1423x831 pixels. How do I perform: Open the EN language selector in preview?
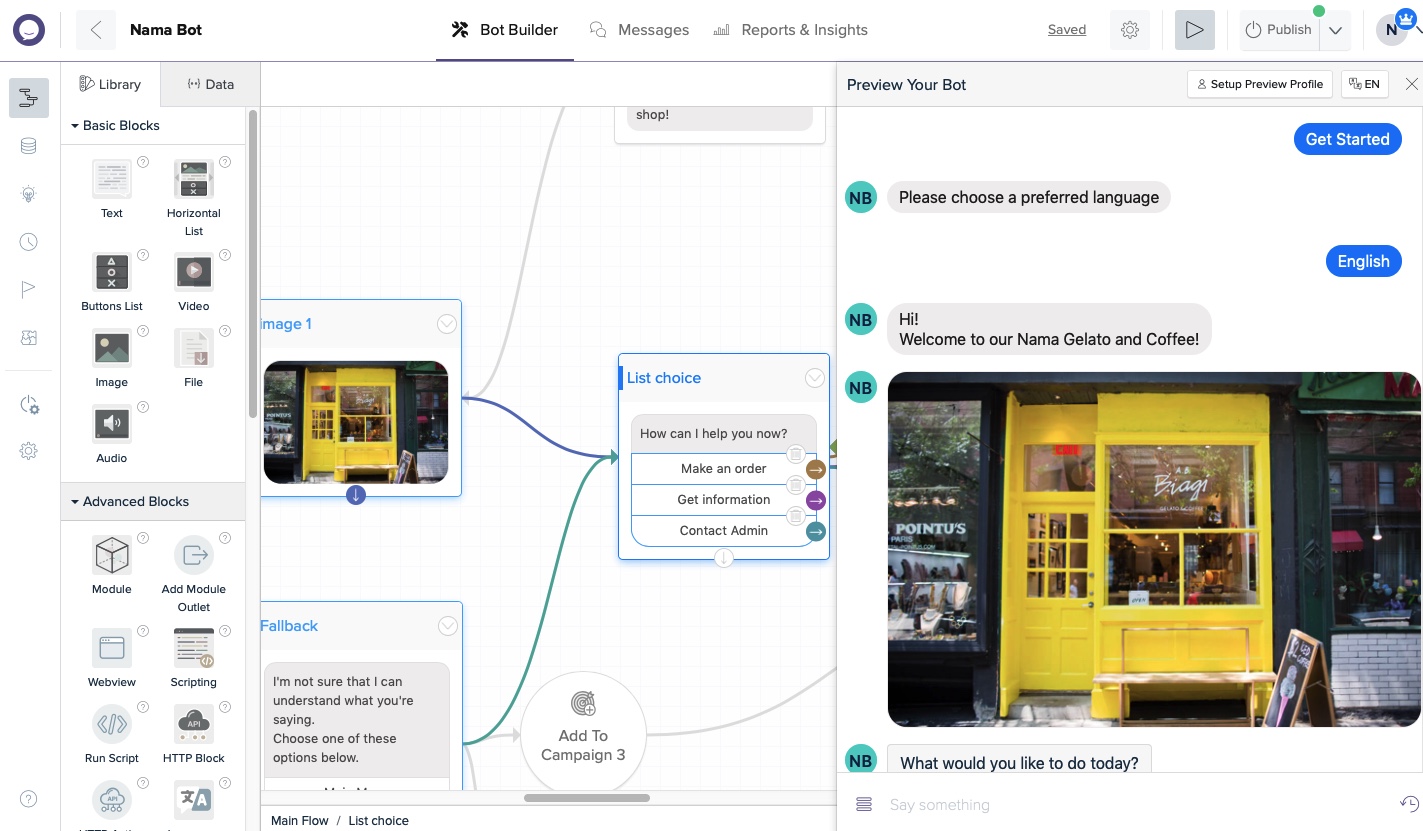pos(1364,84)
